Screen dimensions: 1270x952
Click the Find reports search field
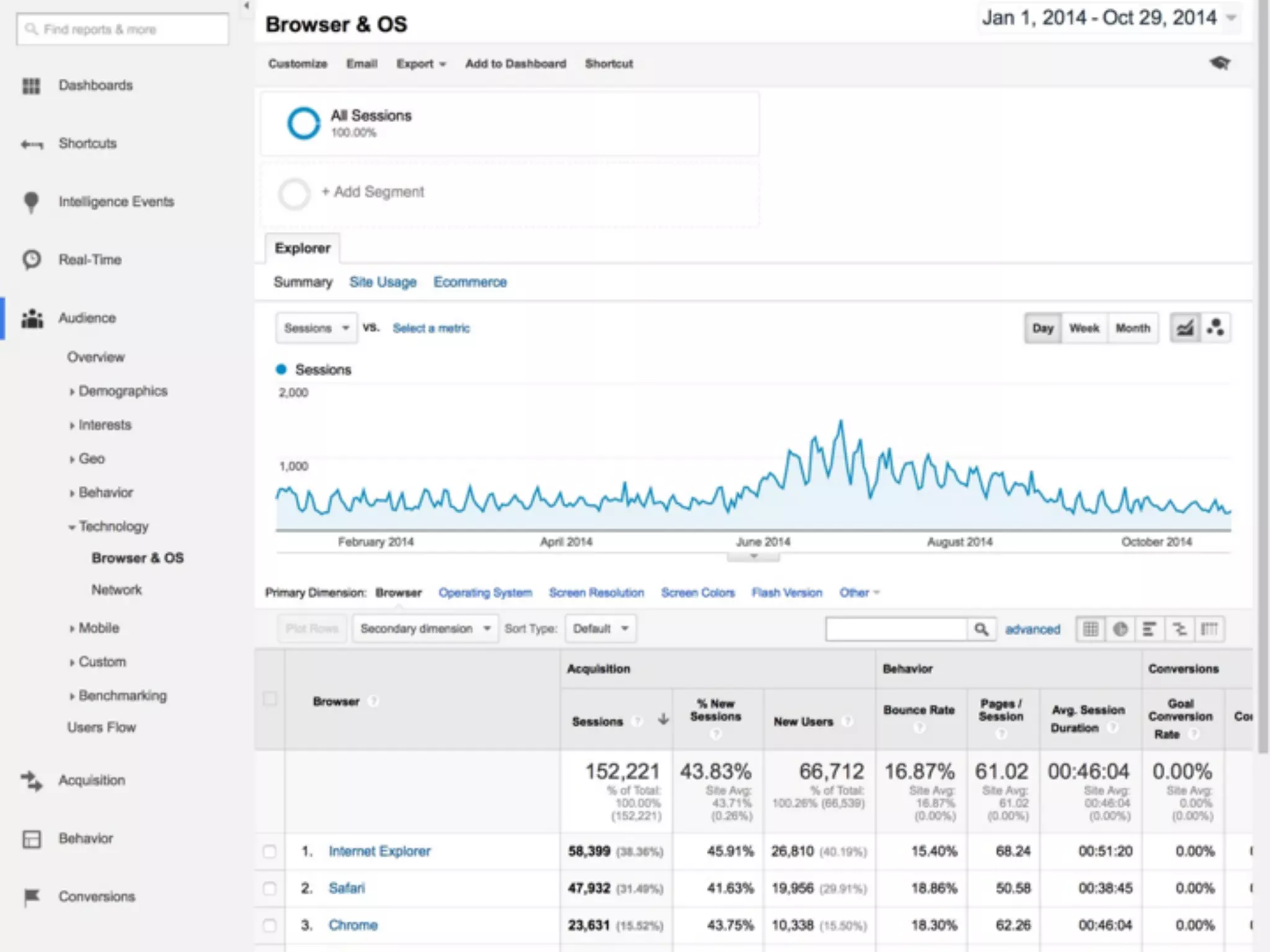pyautogui.click(x=123, y=29)
